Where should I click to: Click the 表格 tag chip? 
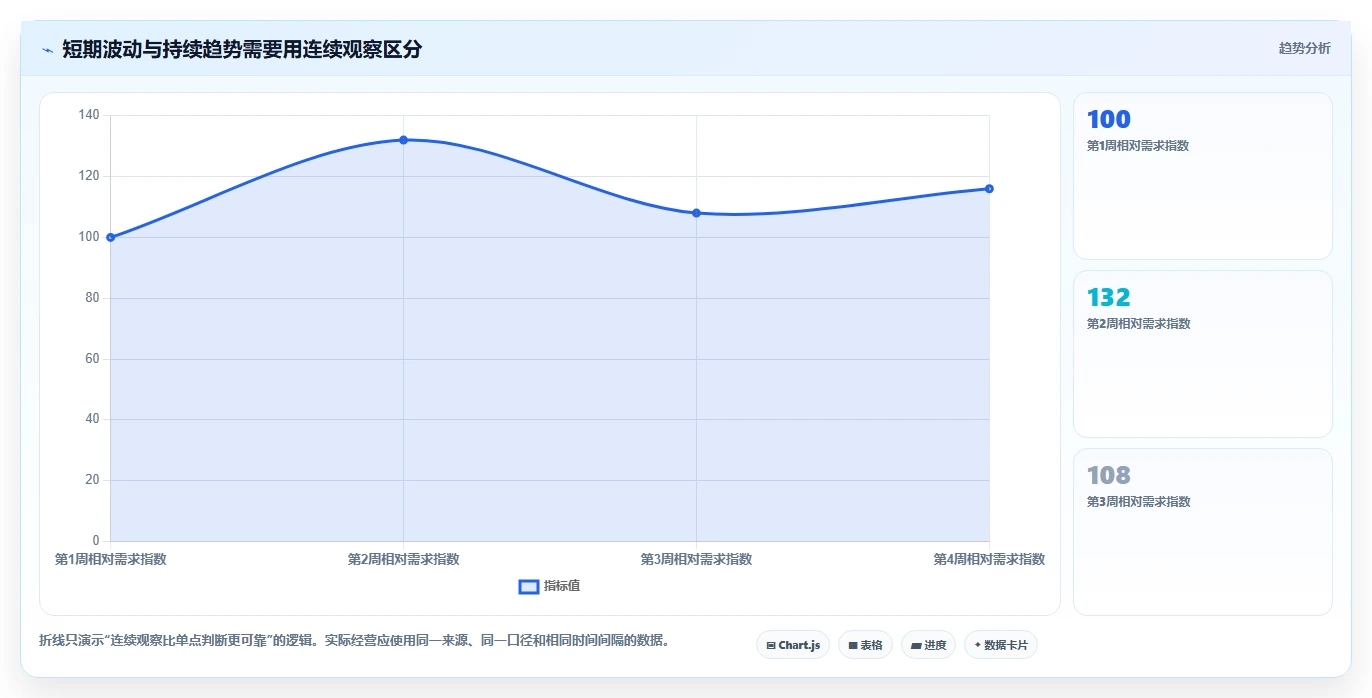click(865, 645)
